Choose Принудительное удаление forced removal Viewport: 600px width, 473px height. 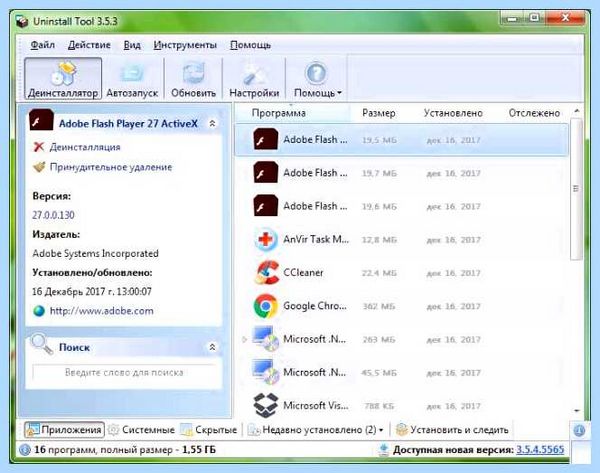pos(111,167)
